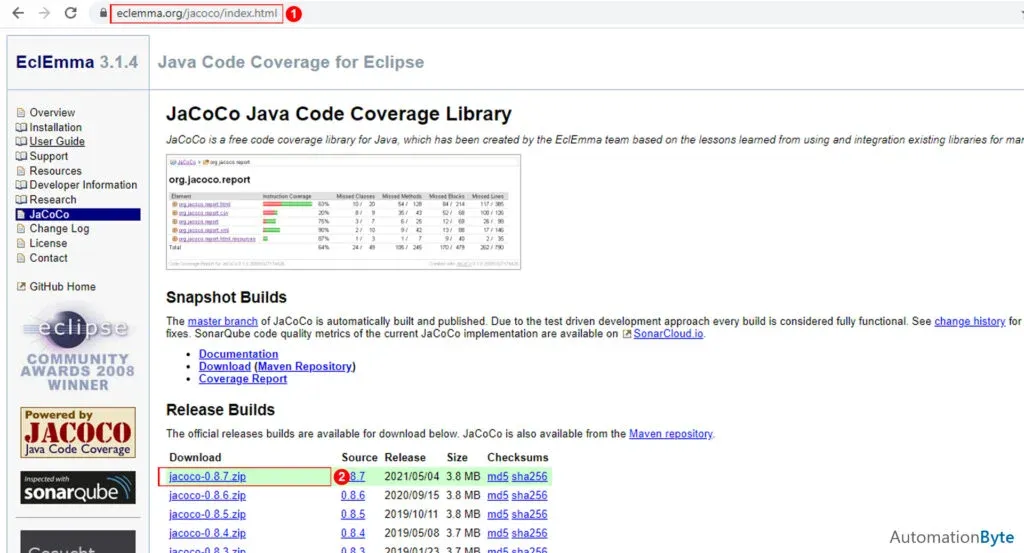Select the JaCoCo sidebar item
The height and width of the screenshot is (553, 1024).
pyautogui.click(x=49, y=214)
